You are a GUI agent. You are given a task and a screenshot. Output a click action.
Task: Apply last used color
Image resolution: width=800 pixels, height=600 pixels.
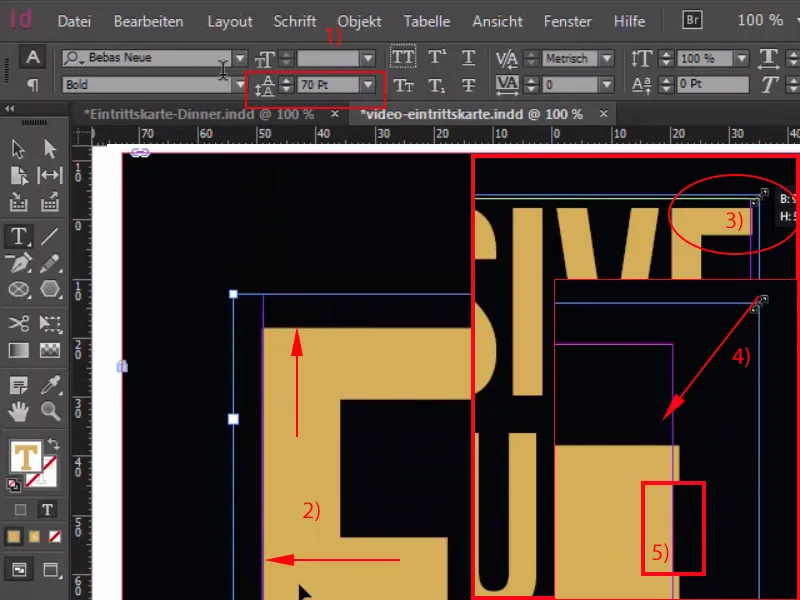pyautogui.click(x=14, y=537)
